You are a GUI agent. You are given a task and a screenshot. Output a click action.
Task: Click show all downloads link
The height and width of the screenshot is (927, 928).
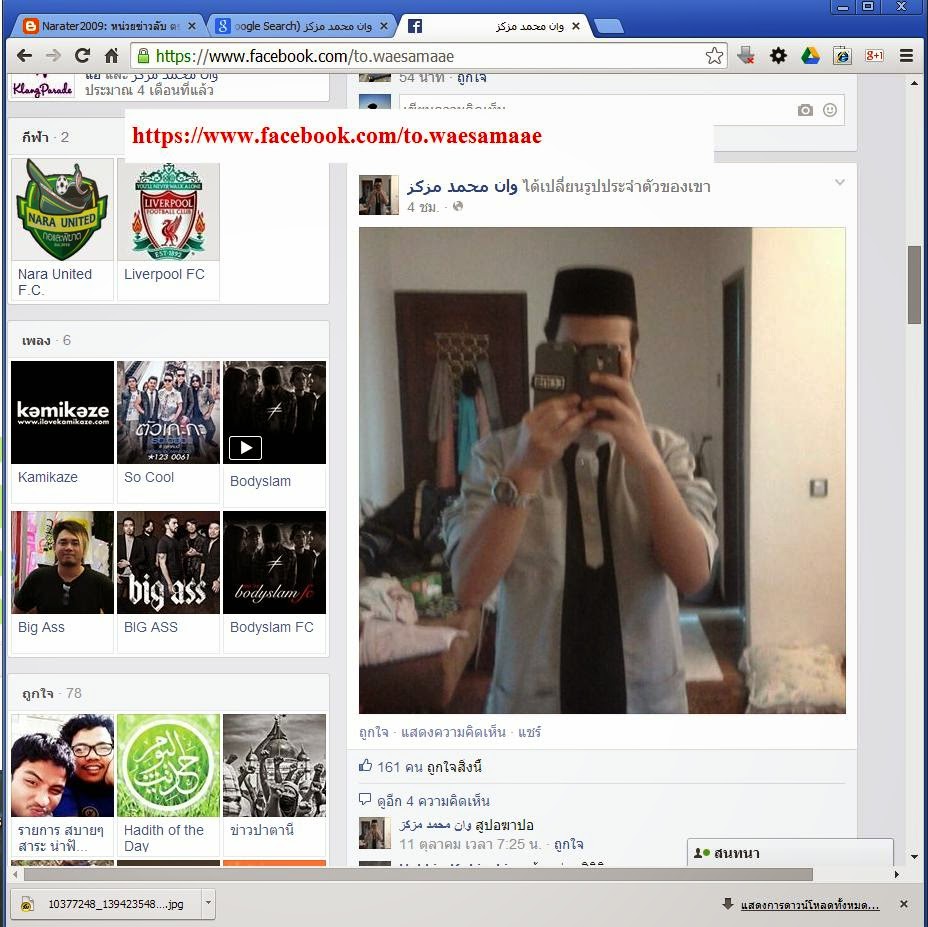[x=809, y=905]
